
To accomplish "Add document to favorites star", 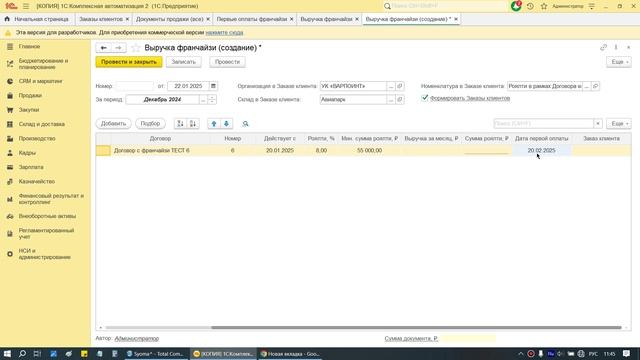I will click(136, 48).
